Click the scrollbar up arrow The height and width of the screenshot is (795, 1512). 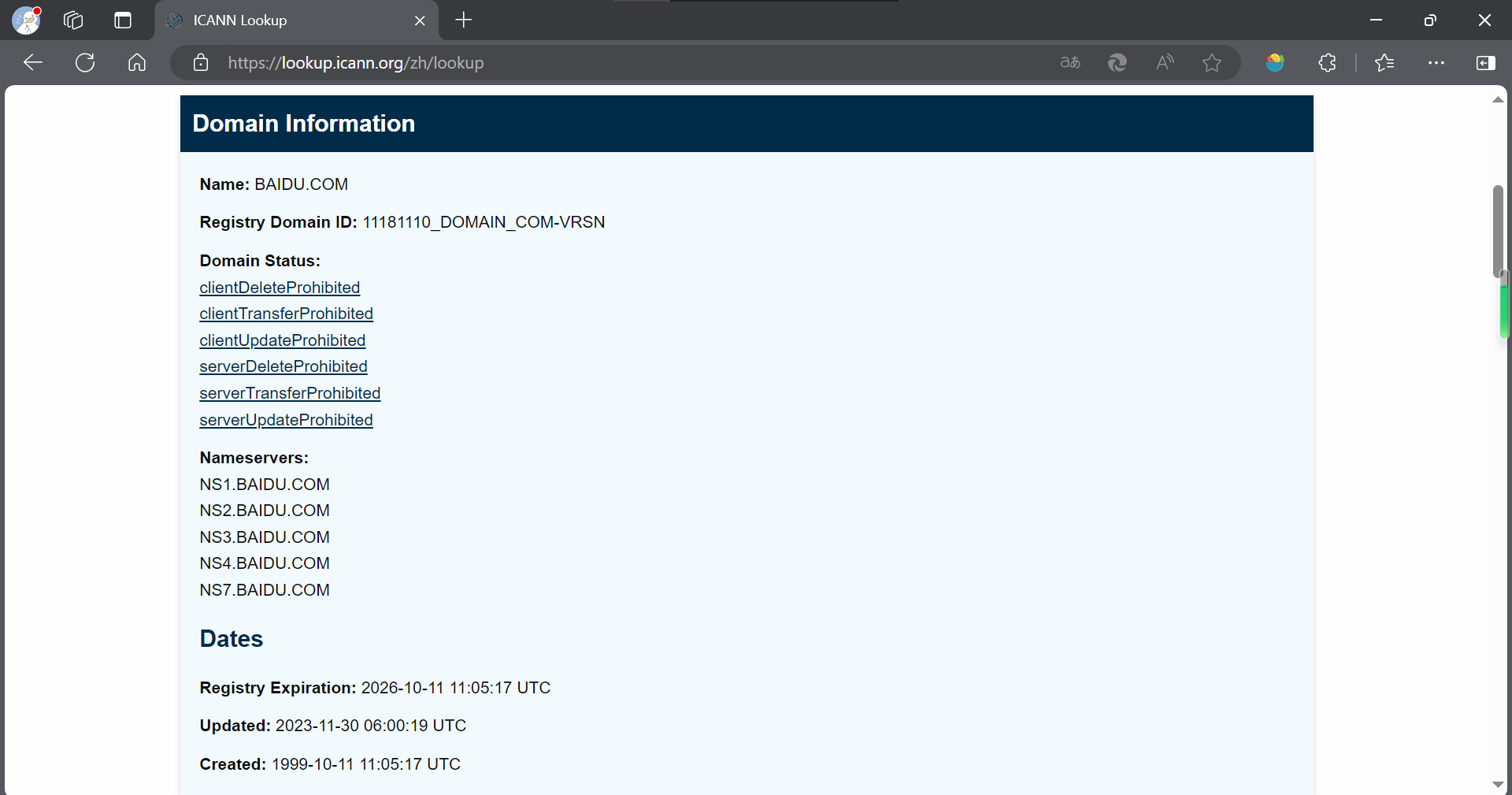1498,99
